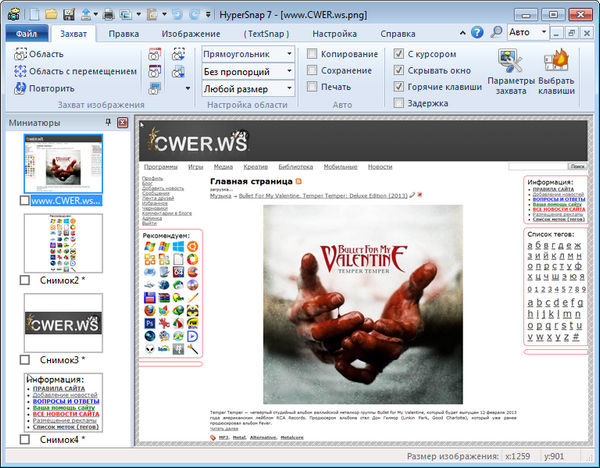Tick the checkbox beside Снимок2
600x468 pixels.
pos(26,280)
